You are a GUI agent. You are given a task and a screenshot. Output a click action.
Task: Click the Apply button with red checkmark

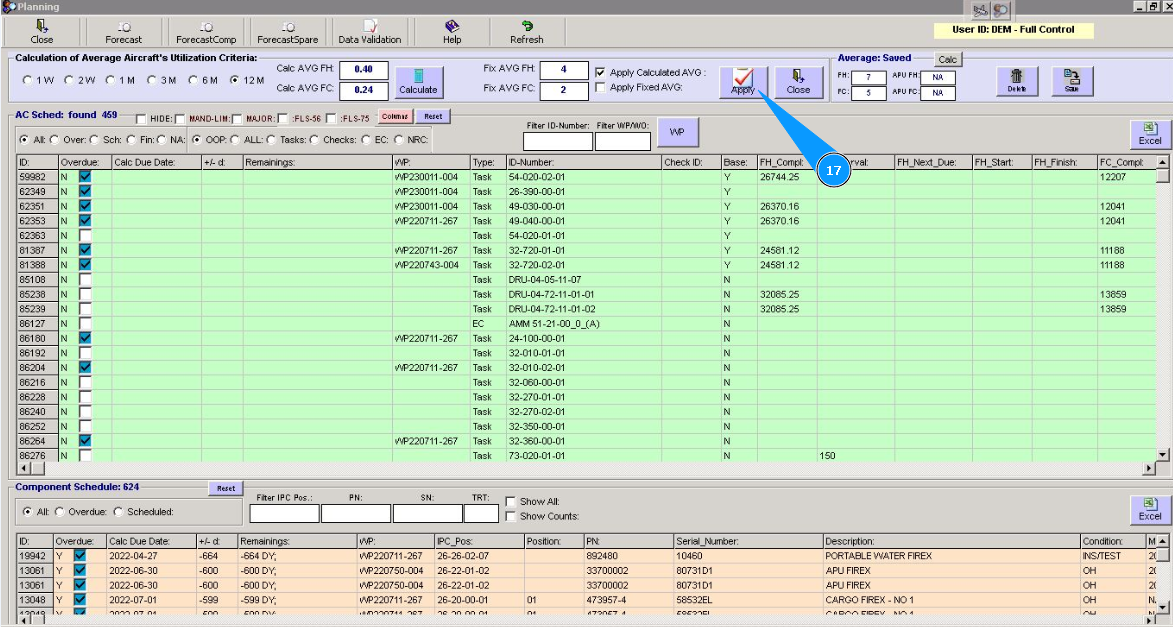point(743,81)
